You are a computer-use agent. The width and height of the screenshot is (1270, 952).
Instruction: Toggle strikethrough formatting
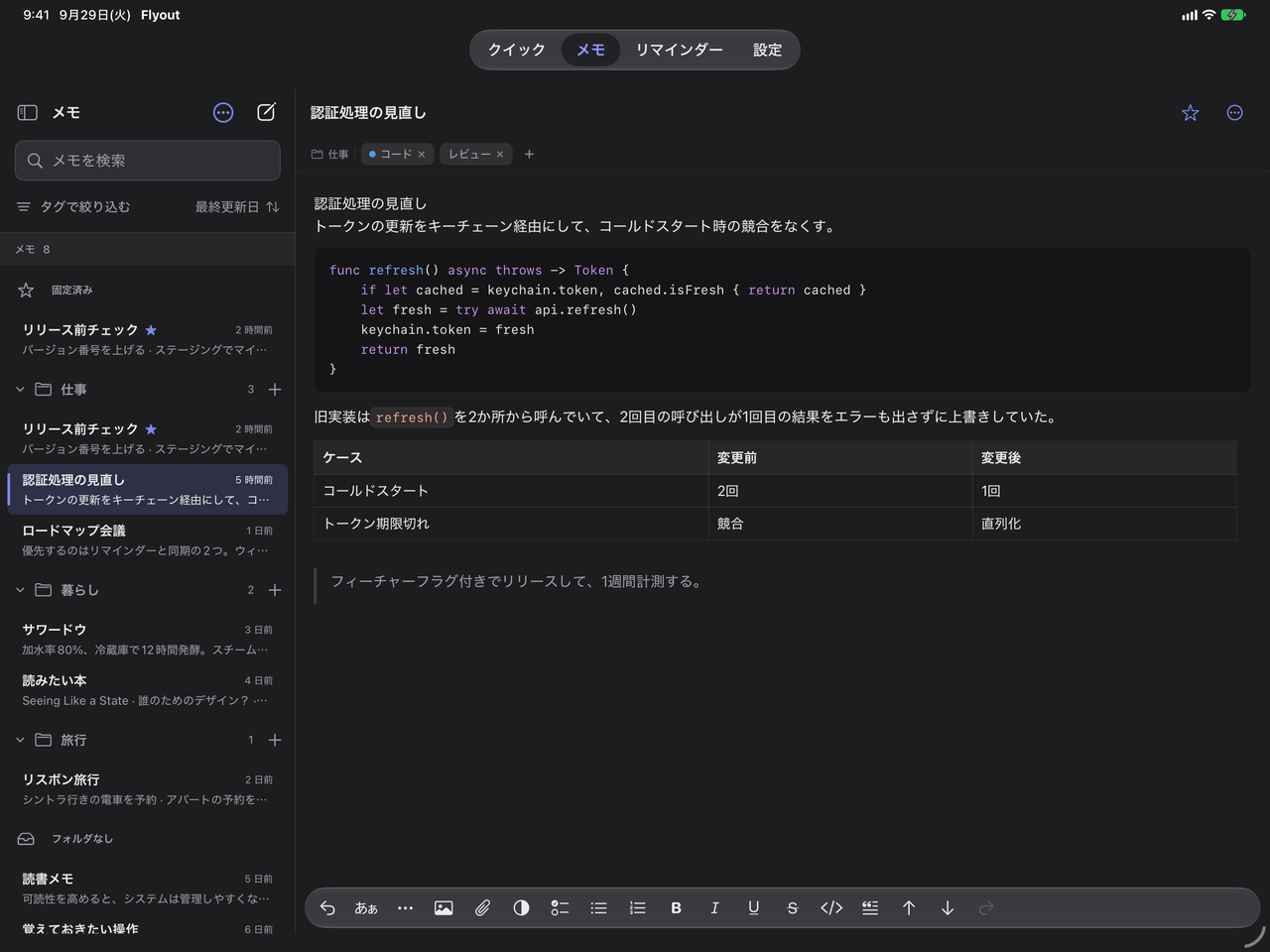coord(792,908)
